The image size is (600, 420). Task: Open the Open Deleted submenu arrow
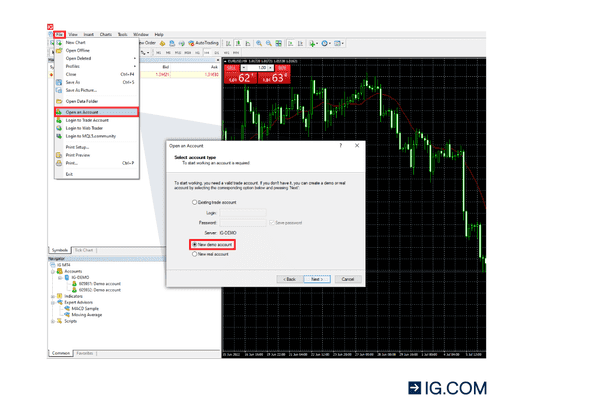[135, 59]
